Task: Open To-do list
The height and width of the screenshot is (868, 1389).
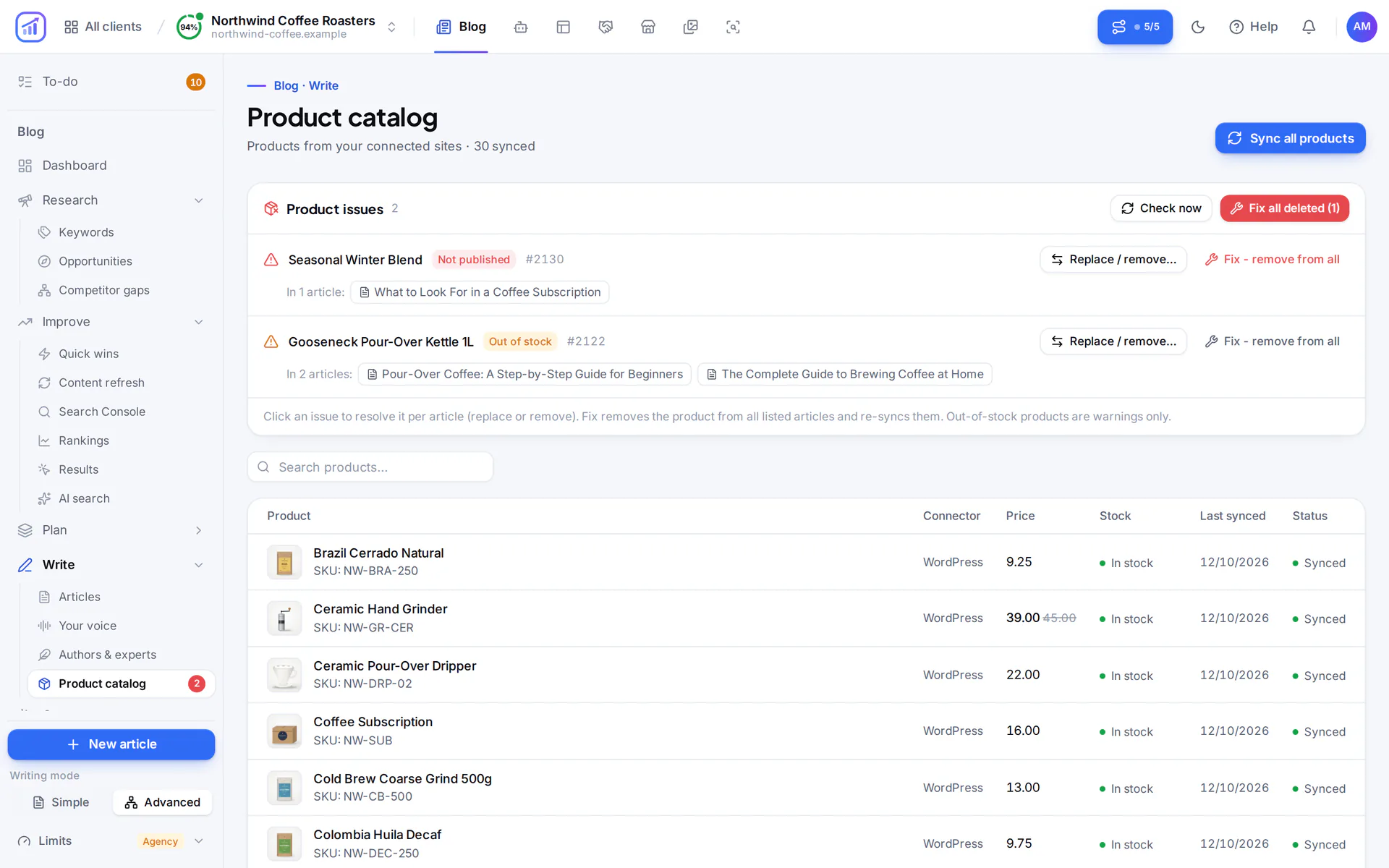Action: tap(111, 82)
